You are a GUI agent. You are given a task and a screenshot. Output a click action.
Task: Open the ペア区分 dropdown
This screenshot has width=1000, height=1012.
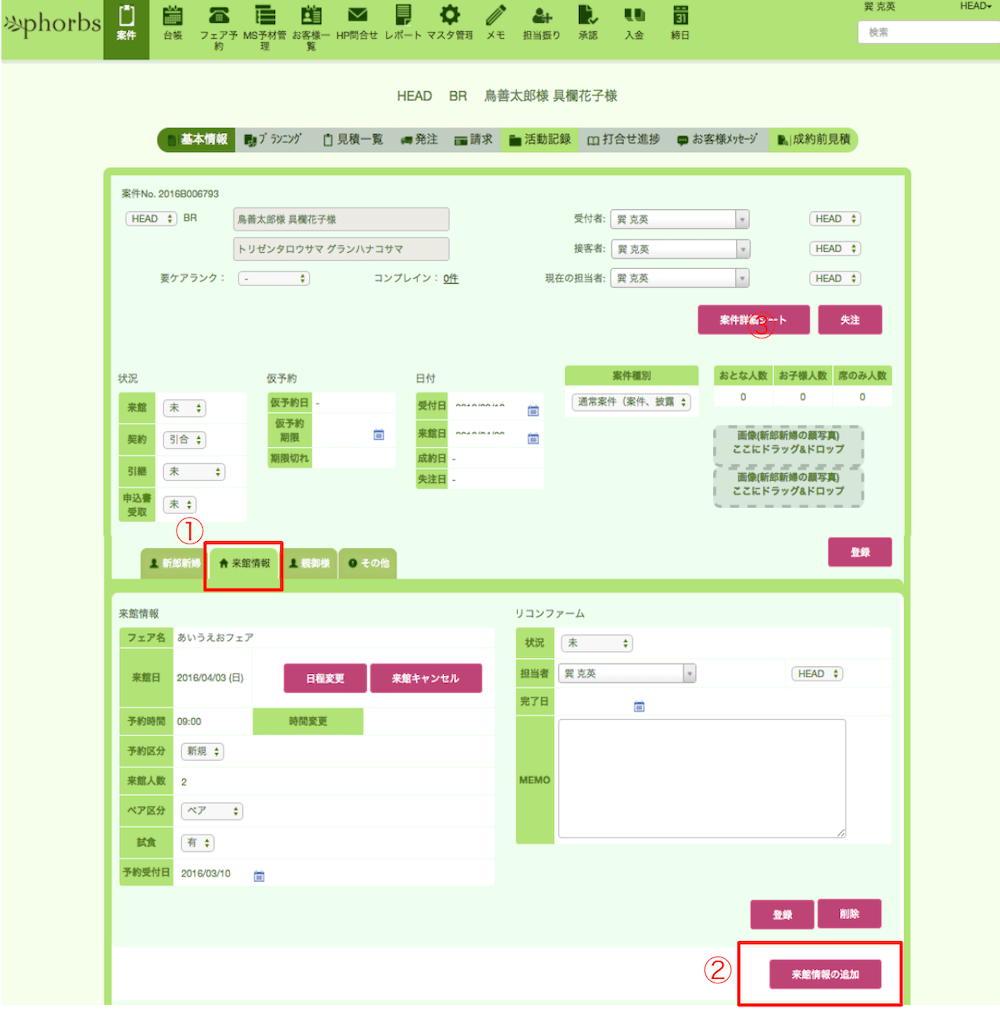point(212,811)
